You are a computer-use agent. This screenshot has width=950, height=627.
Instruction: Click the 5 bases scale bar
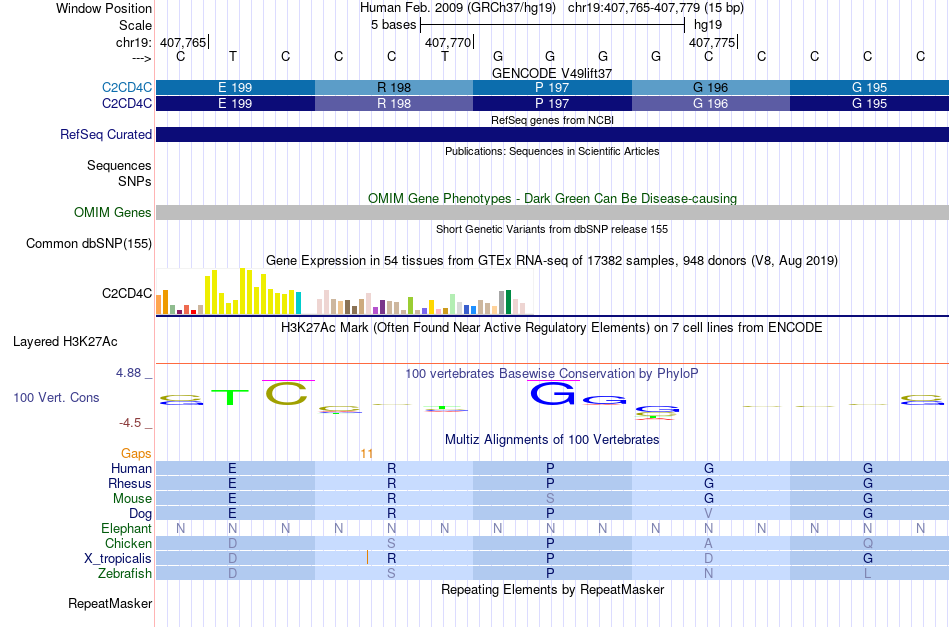point(552,25)
